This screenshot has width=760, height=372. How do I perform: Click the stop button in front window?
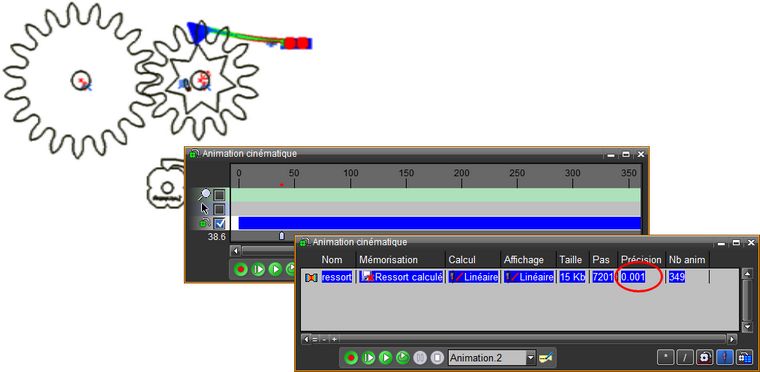pyautogui.click(x=437, y=358)
